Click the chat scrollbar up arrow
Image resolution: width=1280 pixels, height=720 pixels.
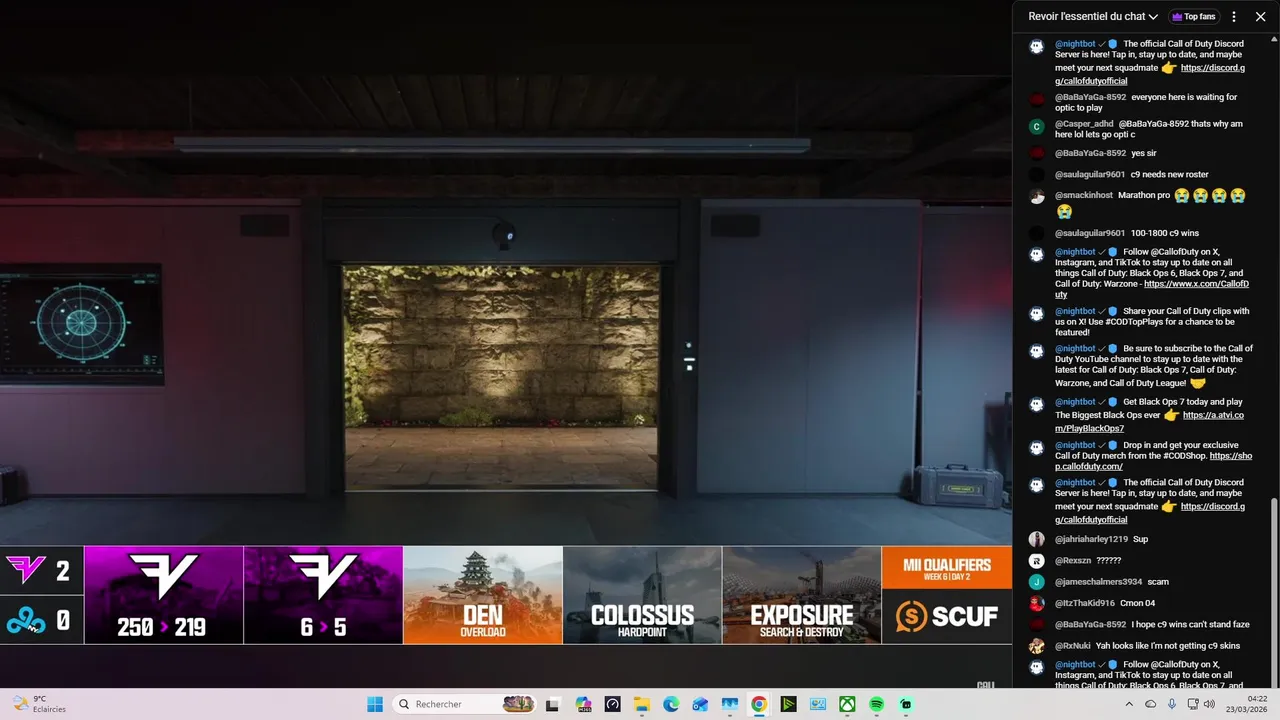coord(1273,38)
